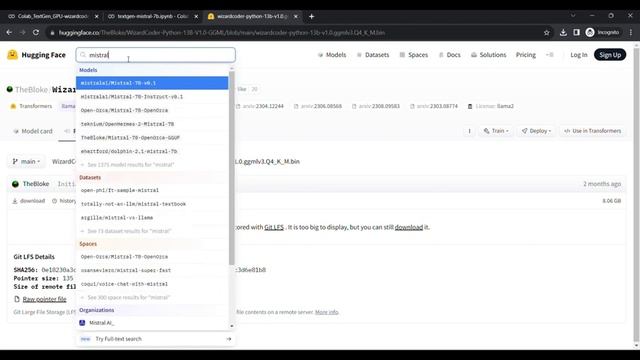Close the Colab_TextGen_GPU tab
Image resolution: width=640 pixels, height=360 pixels.
point(96,16)
